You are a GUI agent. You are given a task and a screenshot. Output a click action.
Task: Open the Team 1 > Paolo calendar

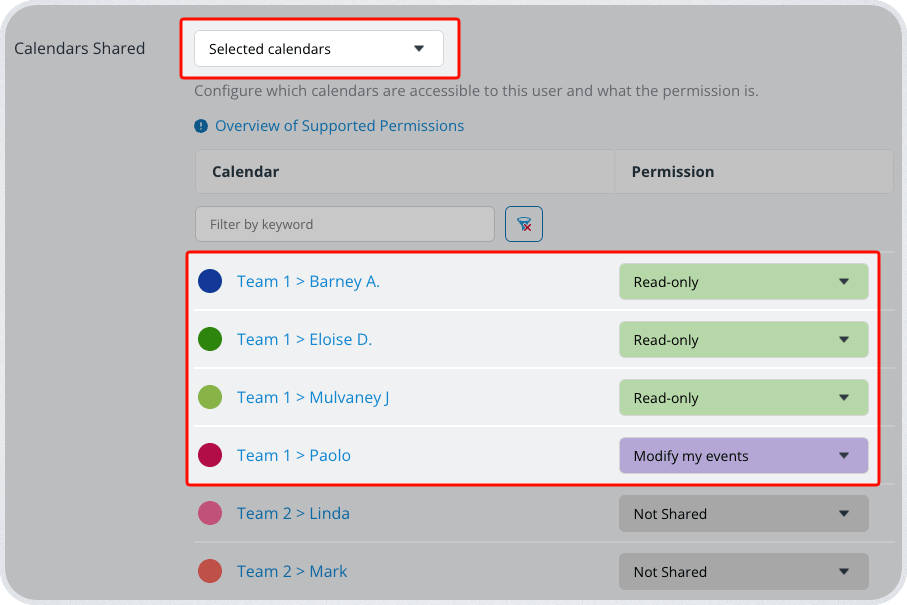coord(294,456)
